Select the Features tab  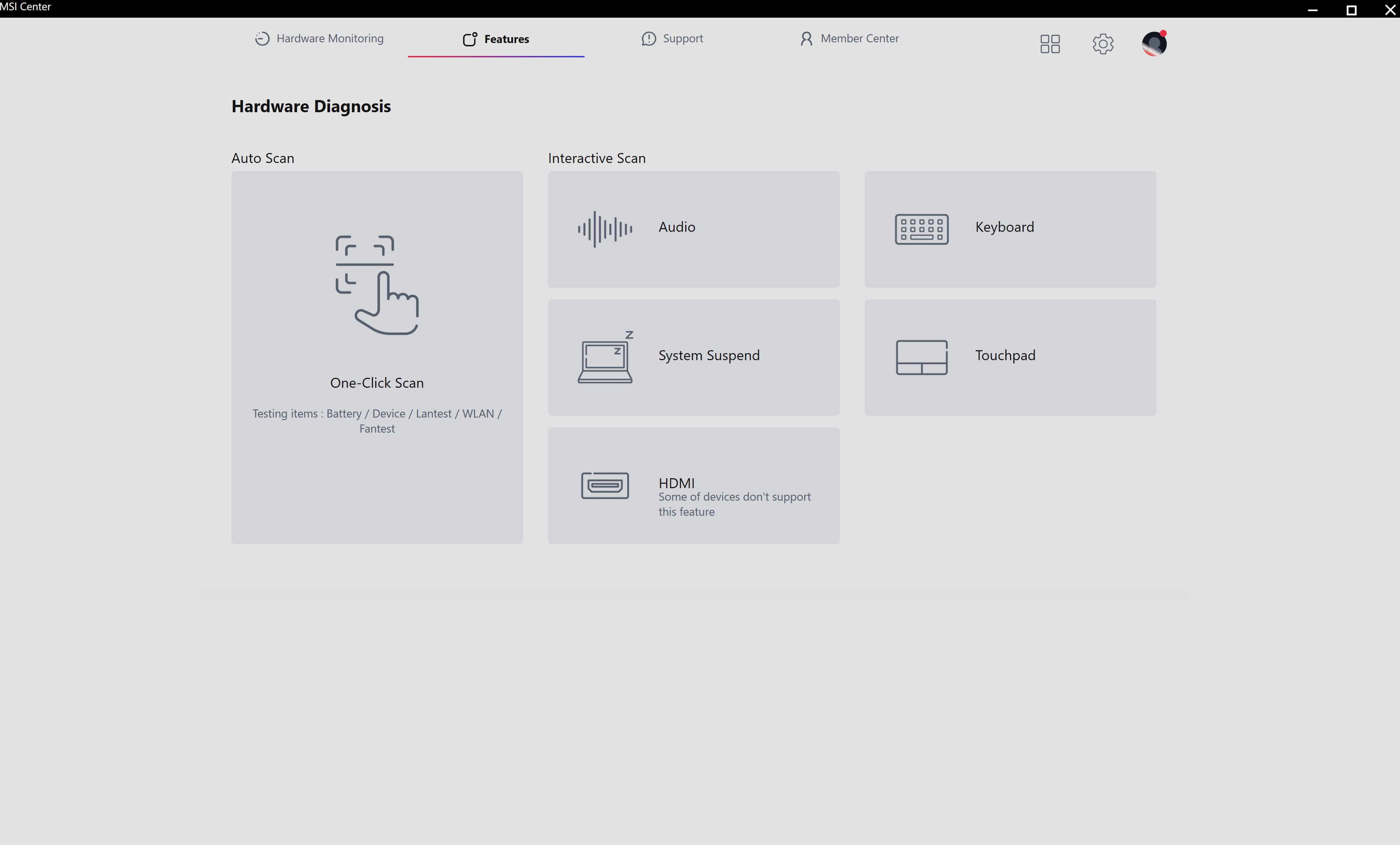pos(496,39)
